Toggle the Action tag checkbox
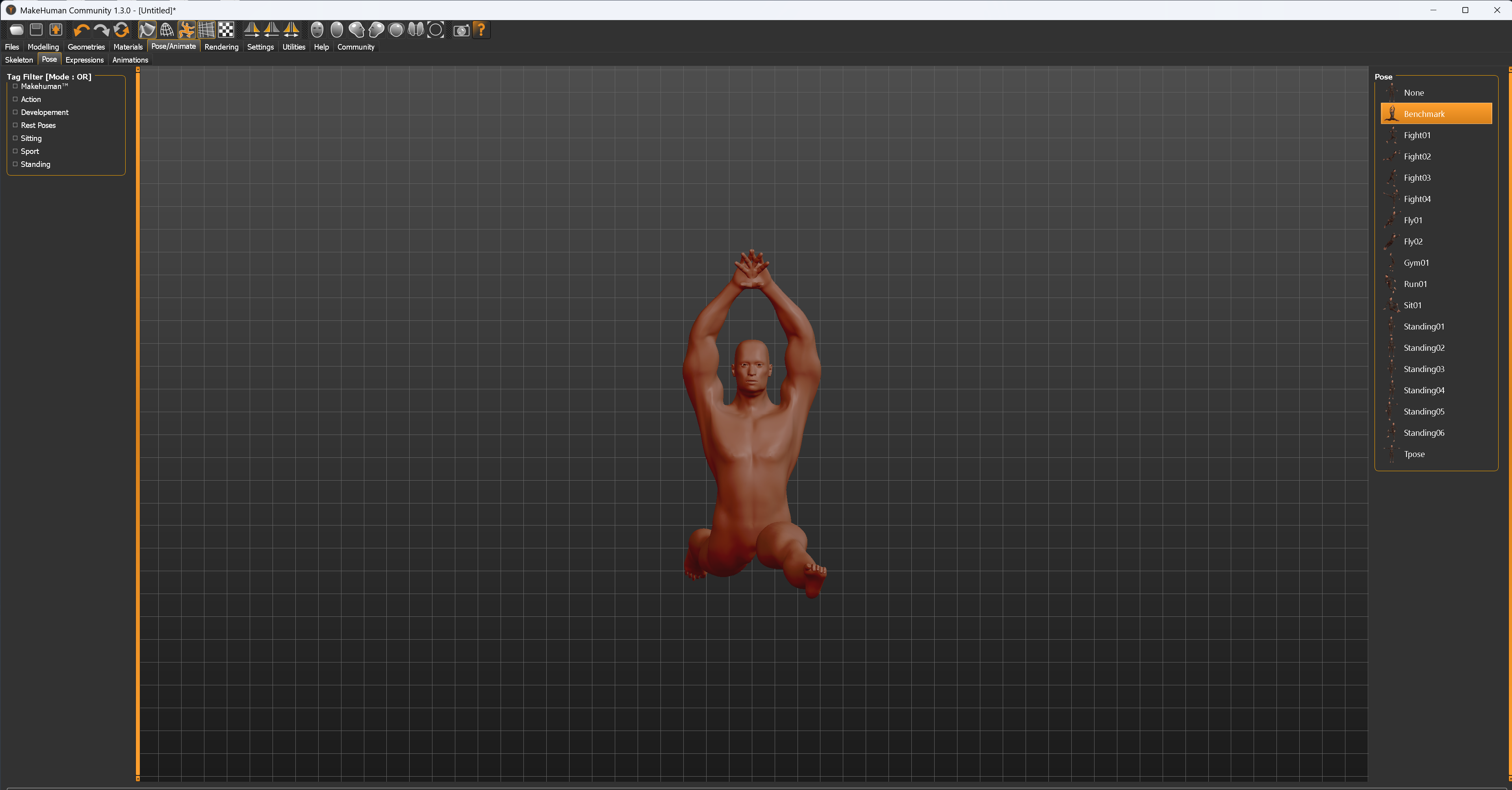The width and height of the screenshot is (1512, 790). [x=15, y=99]
